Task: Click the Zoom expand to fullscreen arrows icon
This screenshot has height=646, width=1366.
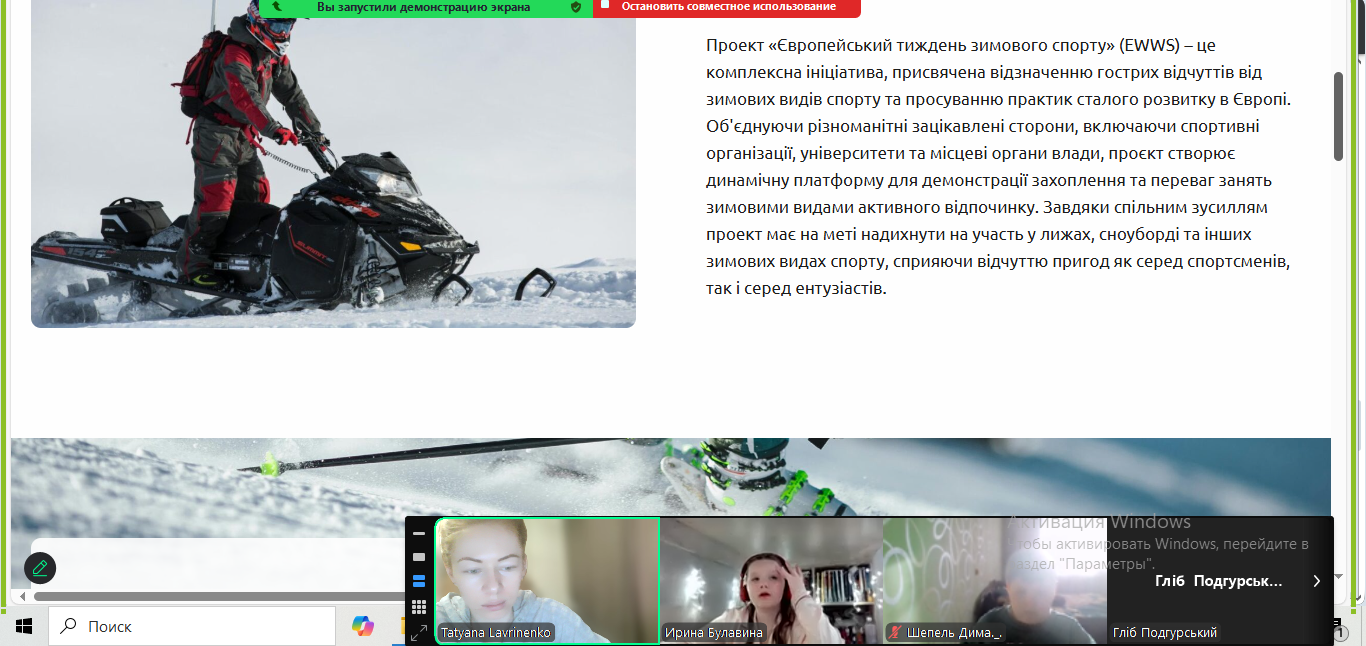Action: (419, 632)
